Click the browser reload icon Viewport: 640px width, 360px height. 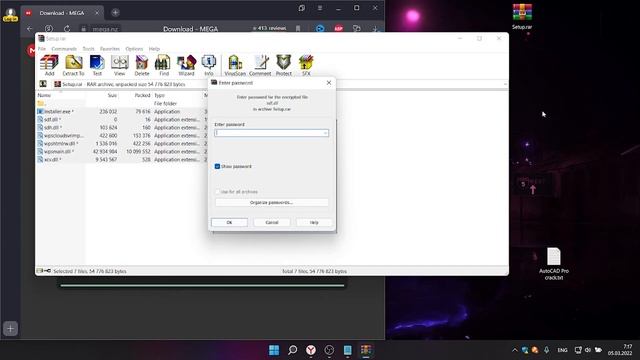pyautogui.click(x=67, y=29)
